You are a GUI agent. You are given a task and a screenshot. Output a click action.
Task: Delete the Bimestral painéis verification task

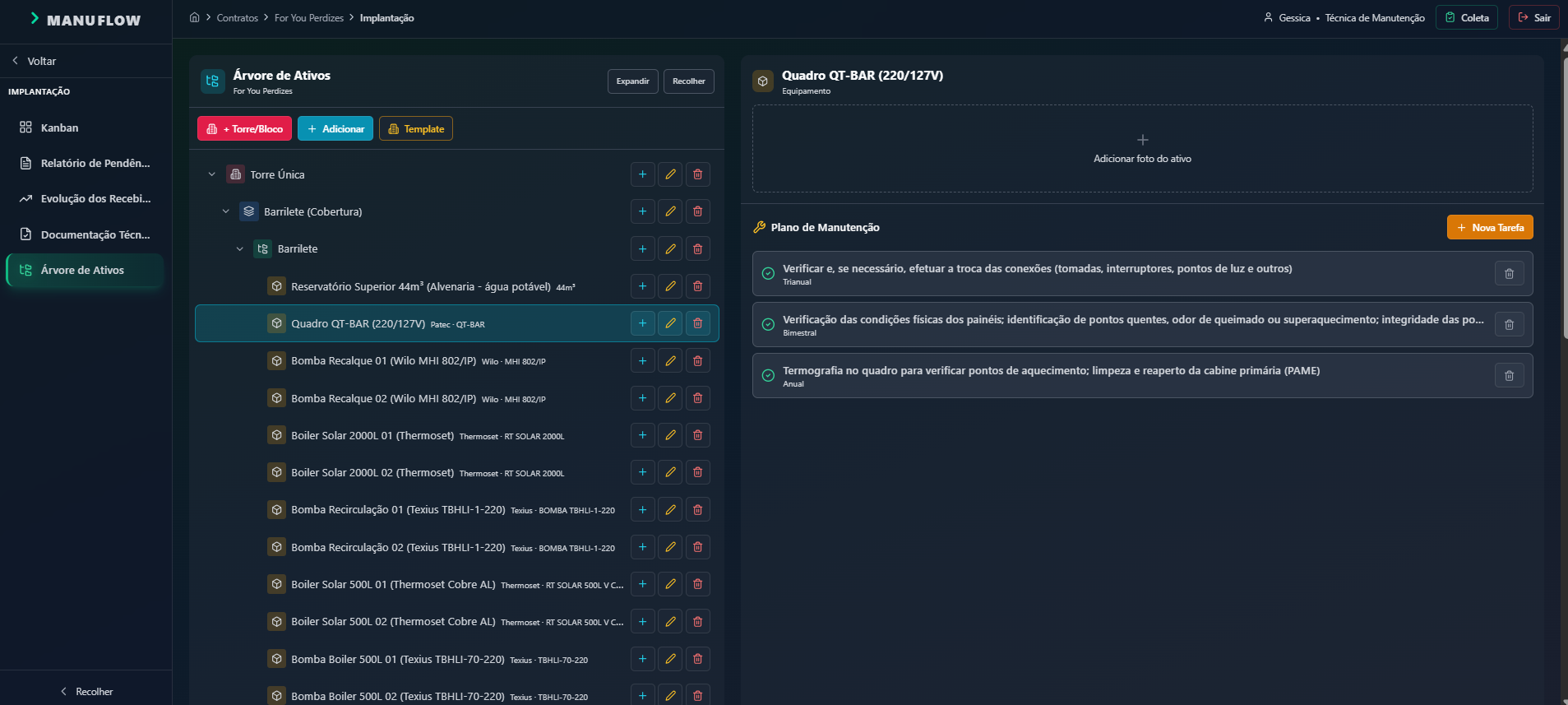click(x=1509, y=324)
